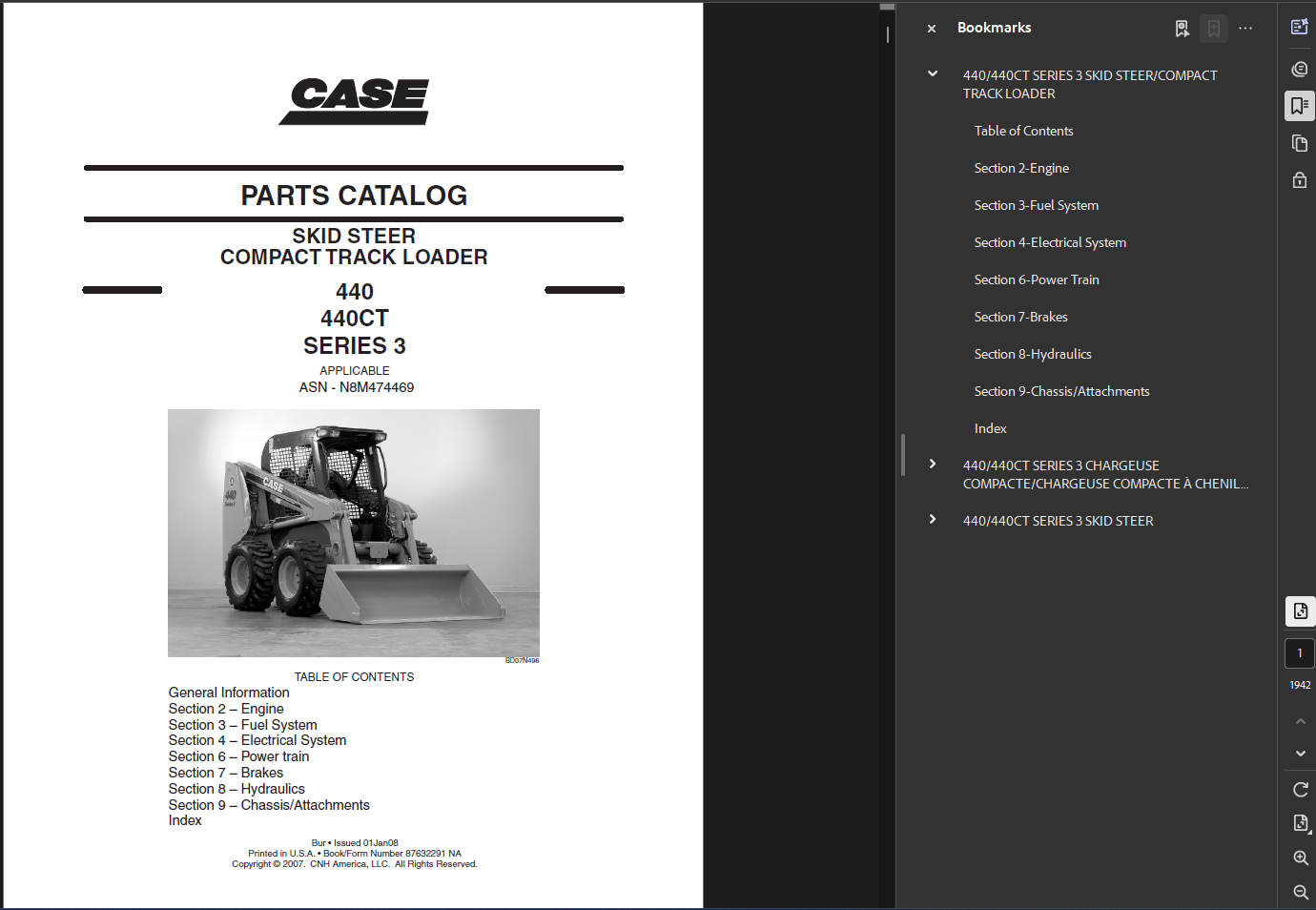Expand the 440/440CT Series 3 Skid Steer bookmark

tap(933, 519)
